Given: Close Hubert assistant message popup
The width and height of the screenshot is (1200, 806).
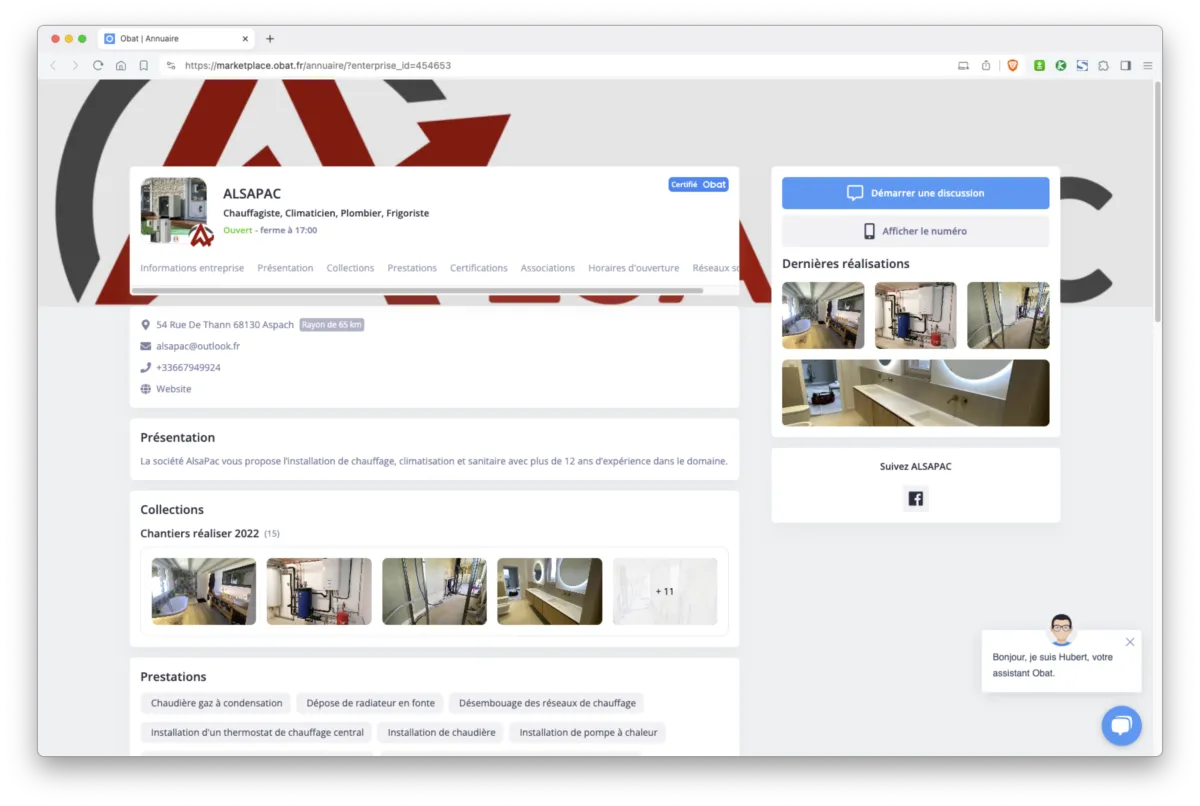Looking at the screenshot, I should click(1130, 642).
